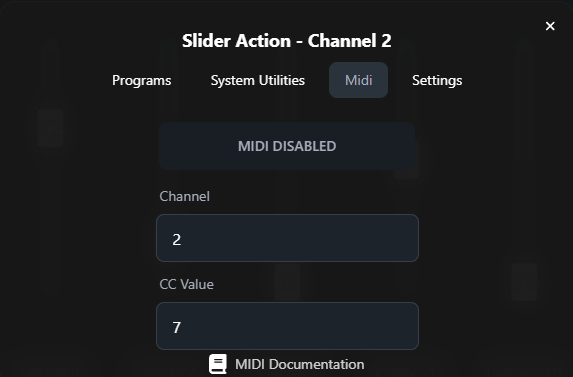The width and height of the screenshot is (573, 377).
Task: Click the dimmed slider handle behind CC Value
Action: tap(287, 281)
